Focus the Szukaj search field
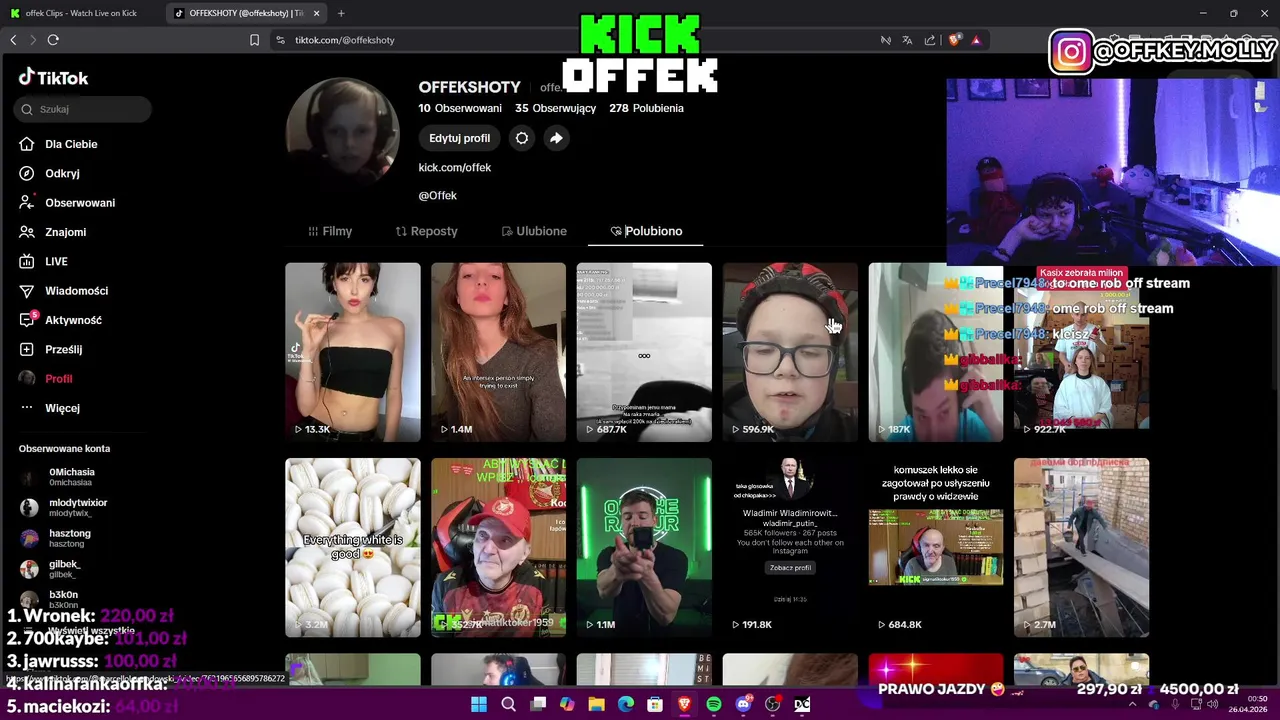The height and width of the screenshot is (720, 1280). (83, 109)
